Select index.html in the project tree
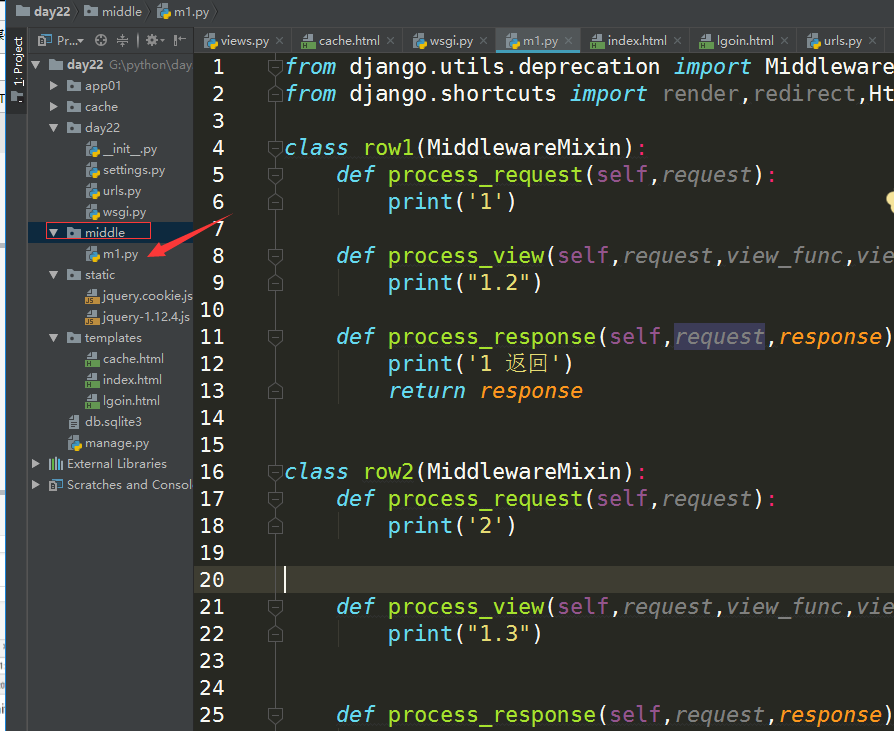 pyautogui.click(x=123, y=380)
